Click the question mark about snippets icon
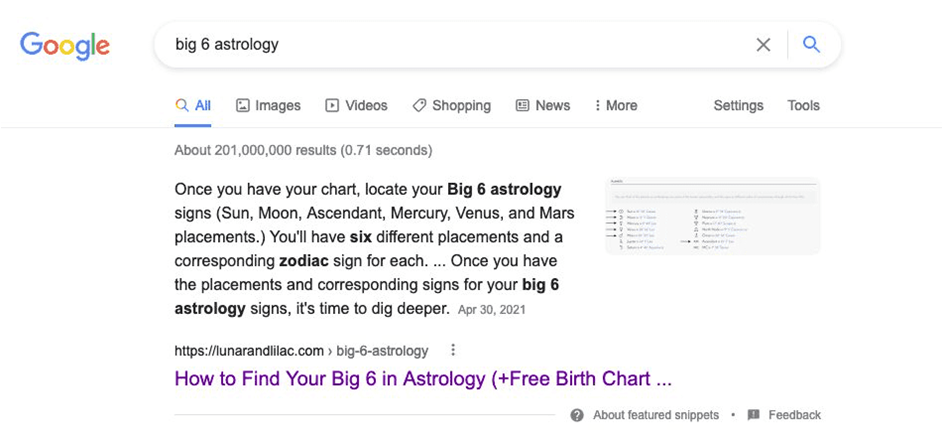The image size is (943, 444). (577, 415)
